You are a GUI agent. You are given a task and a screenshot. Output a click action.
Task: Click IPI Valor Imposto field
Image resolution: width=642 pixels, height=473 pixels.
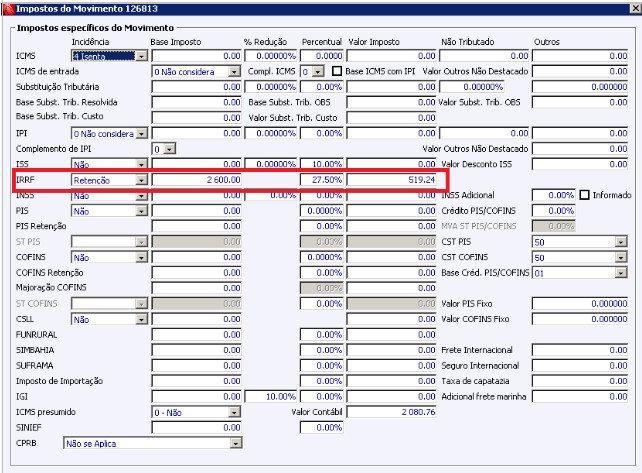pyautogui.click(x=391, y=134)
